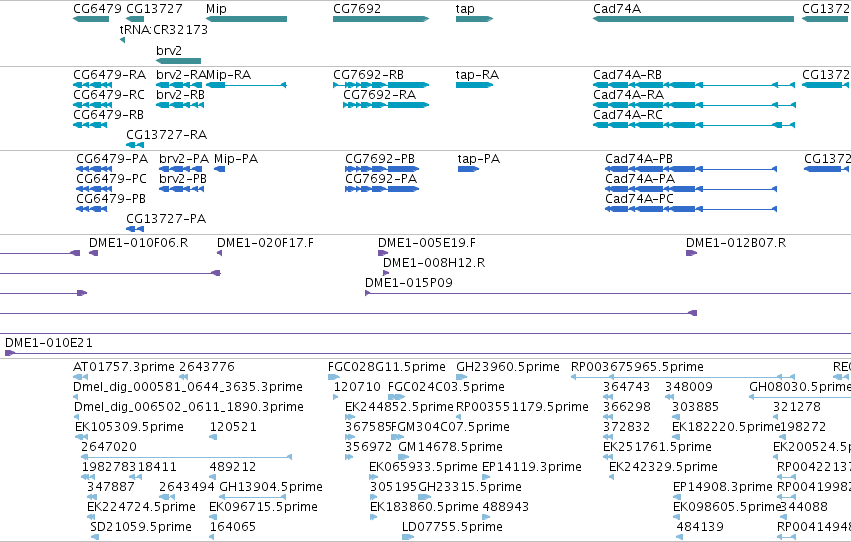
Task: Select transcript CG6479-RB
Action: tap(90, 125)
